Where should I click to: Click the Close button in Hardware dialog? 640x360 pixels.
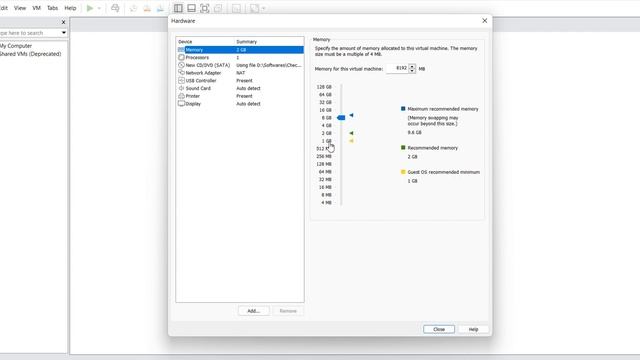(x=439, y=329)
